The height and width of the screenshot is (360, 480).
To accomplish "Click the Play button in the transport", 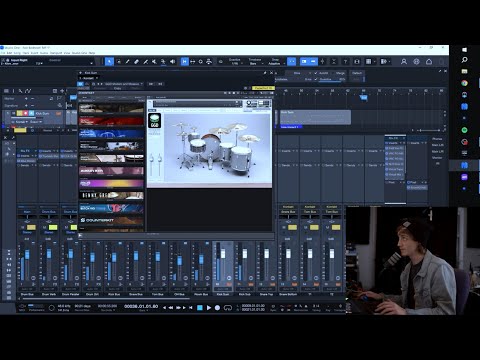I will (209, 308).
